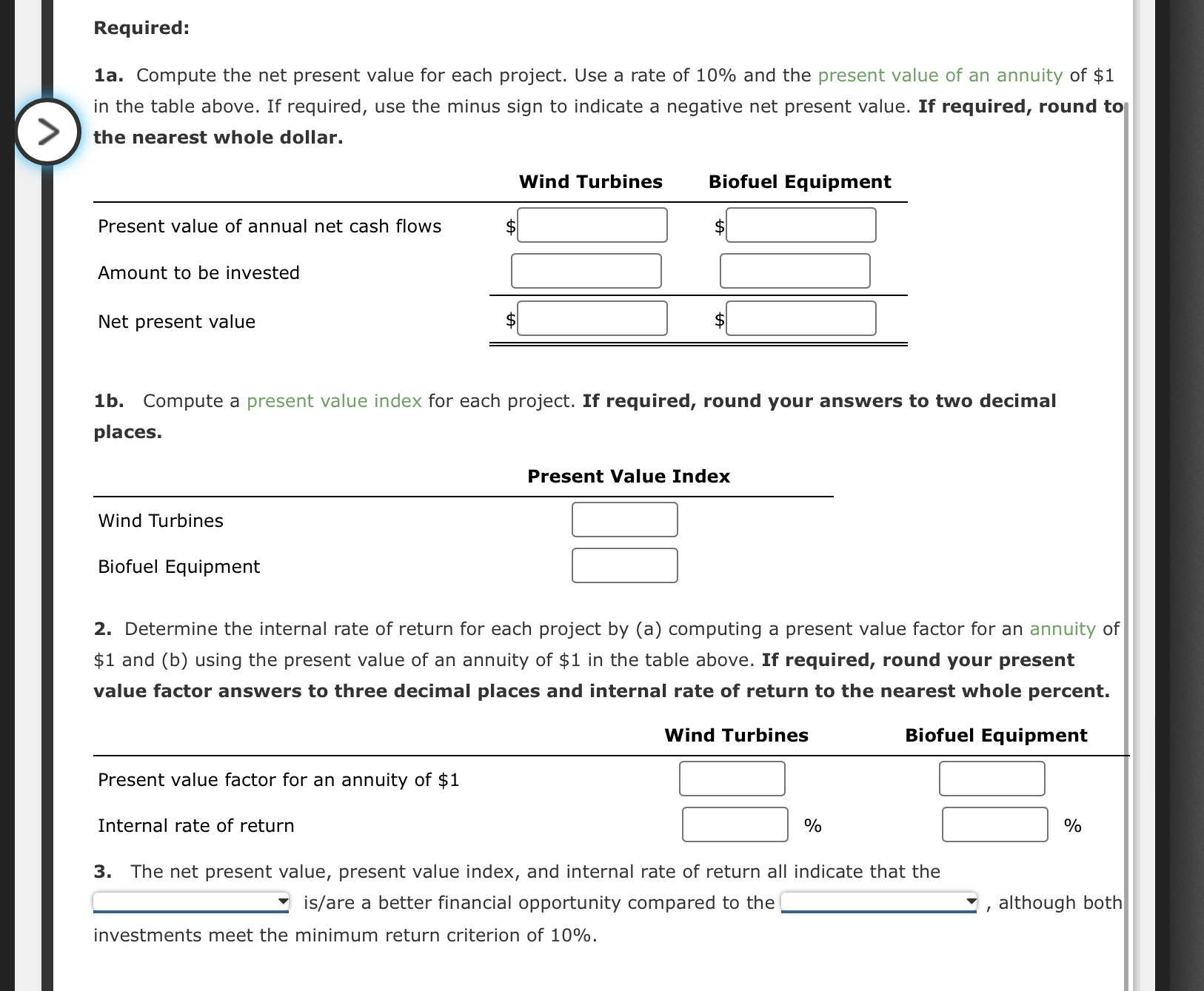Open the 'present value of an annuity' link
Viewport: 1204px width, 991px height.
click(x=940, y=75)
